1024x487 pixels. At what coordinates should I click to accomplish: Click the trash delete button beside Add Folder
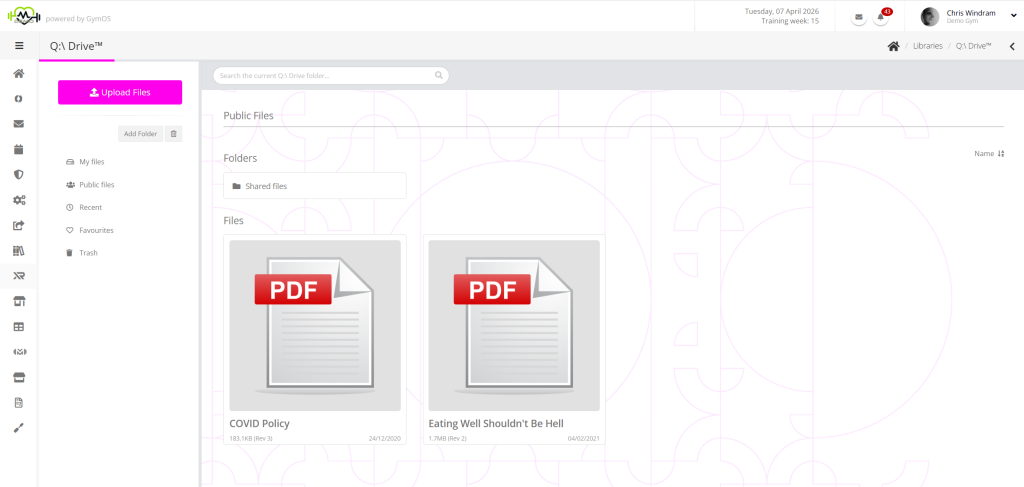pyautogui.click(x=174, y=134)
